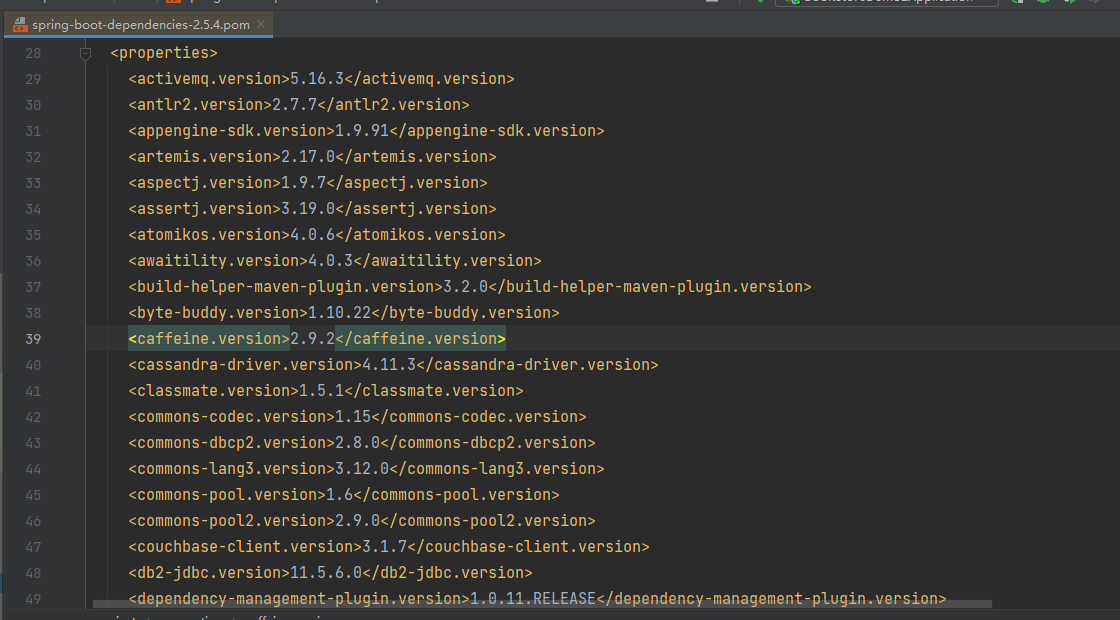Click the antlr2.version value 2.7.7
The height and width of the screenshot is (620, 1120).
coord(294,105)
